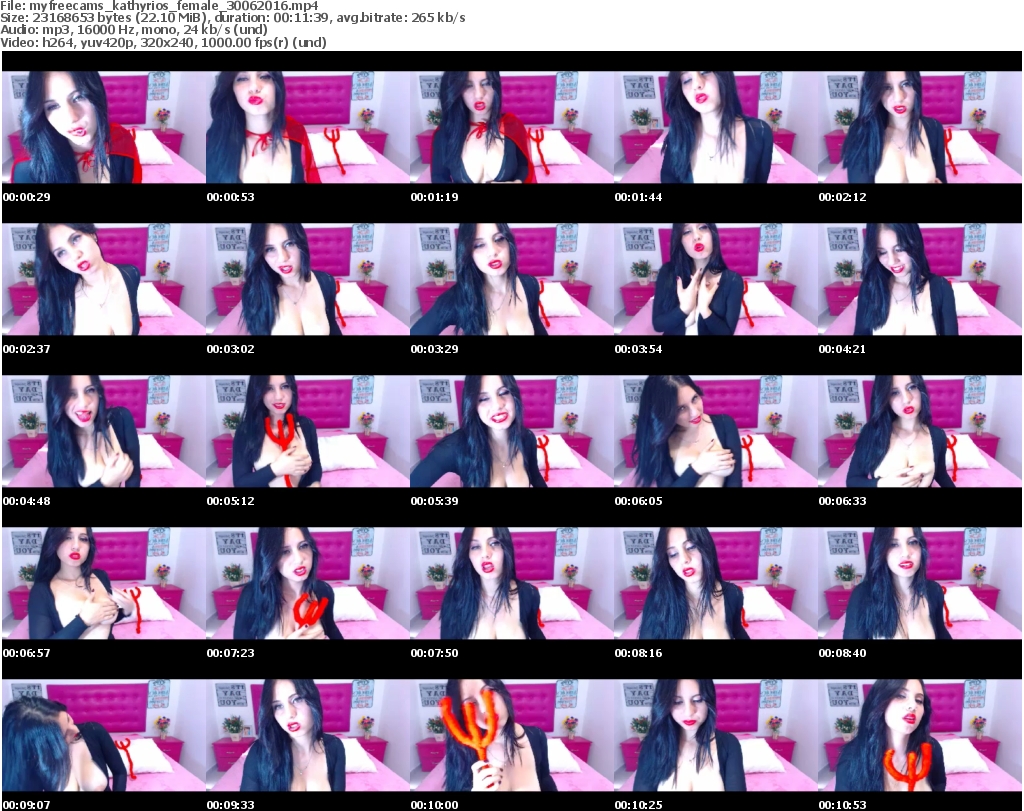Open the frame at 00:09:07

104,735
